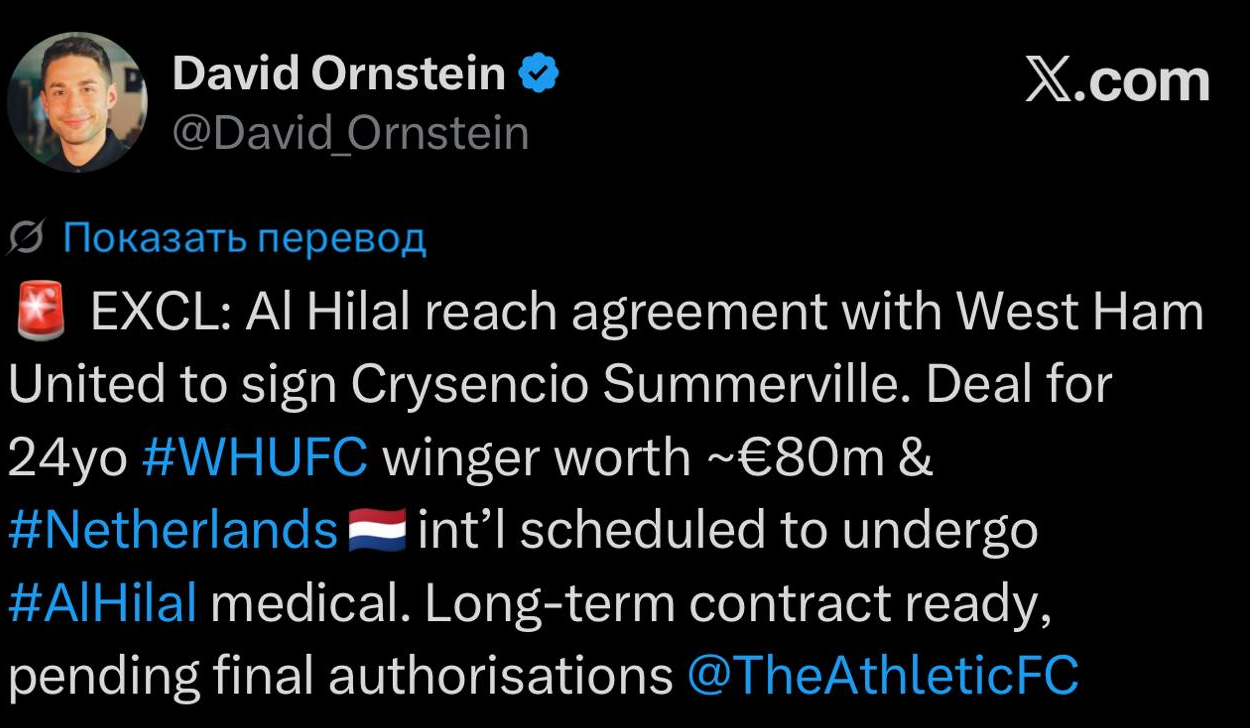
Task: Open the #Netherlands hashtag
Action: [x=173, y=530]
